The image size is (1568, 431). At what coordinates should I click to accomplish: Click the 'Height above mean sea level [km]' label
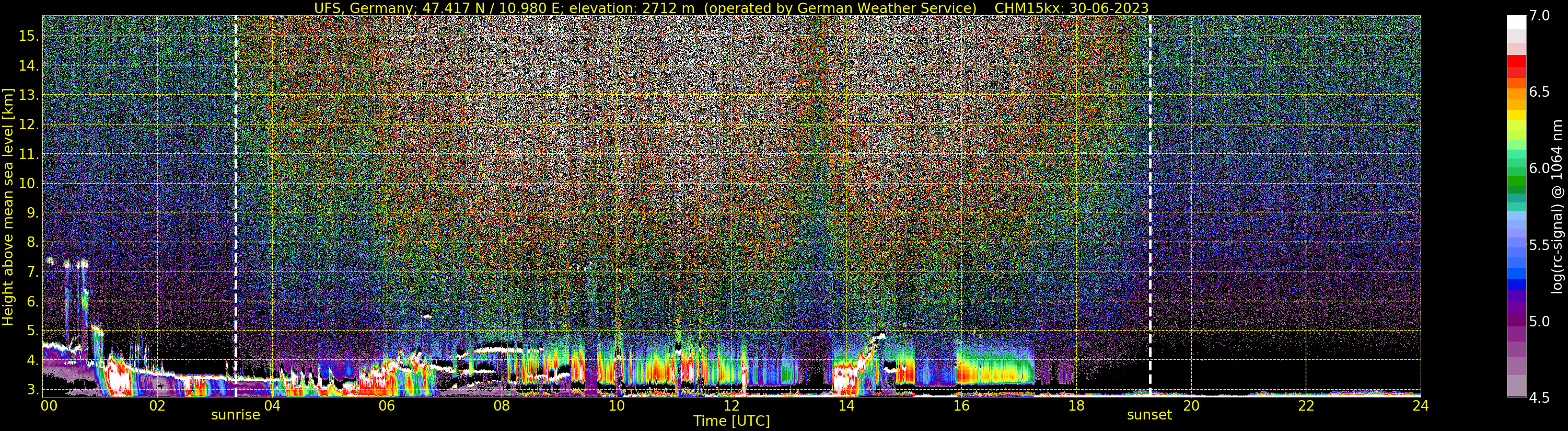(8, 207)
